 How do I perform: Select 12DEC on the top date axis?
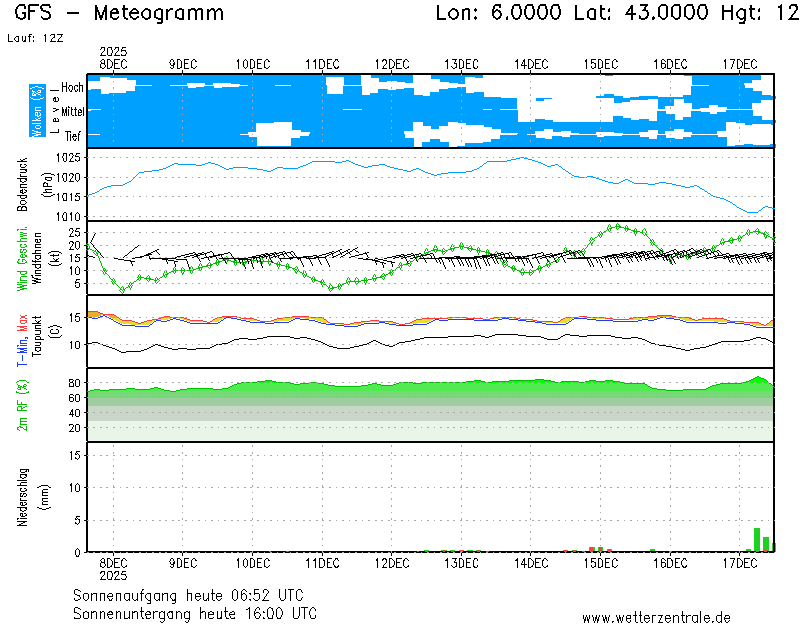click(392, 64)
